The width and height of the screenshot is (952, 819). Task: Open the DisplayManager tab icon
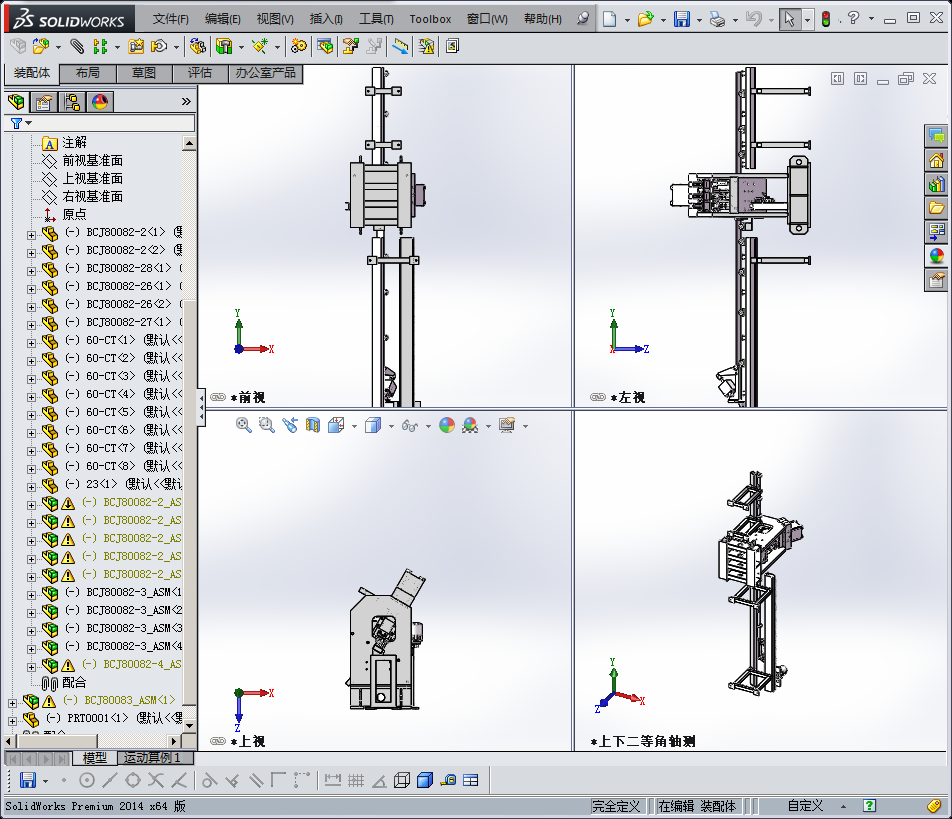point(100,102)
